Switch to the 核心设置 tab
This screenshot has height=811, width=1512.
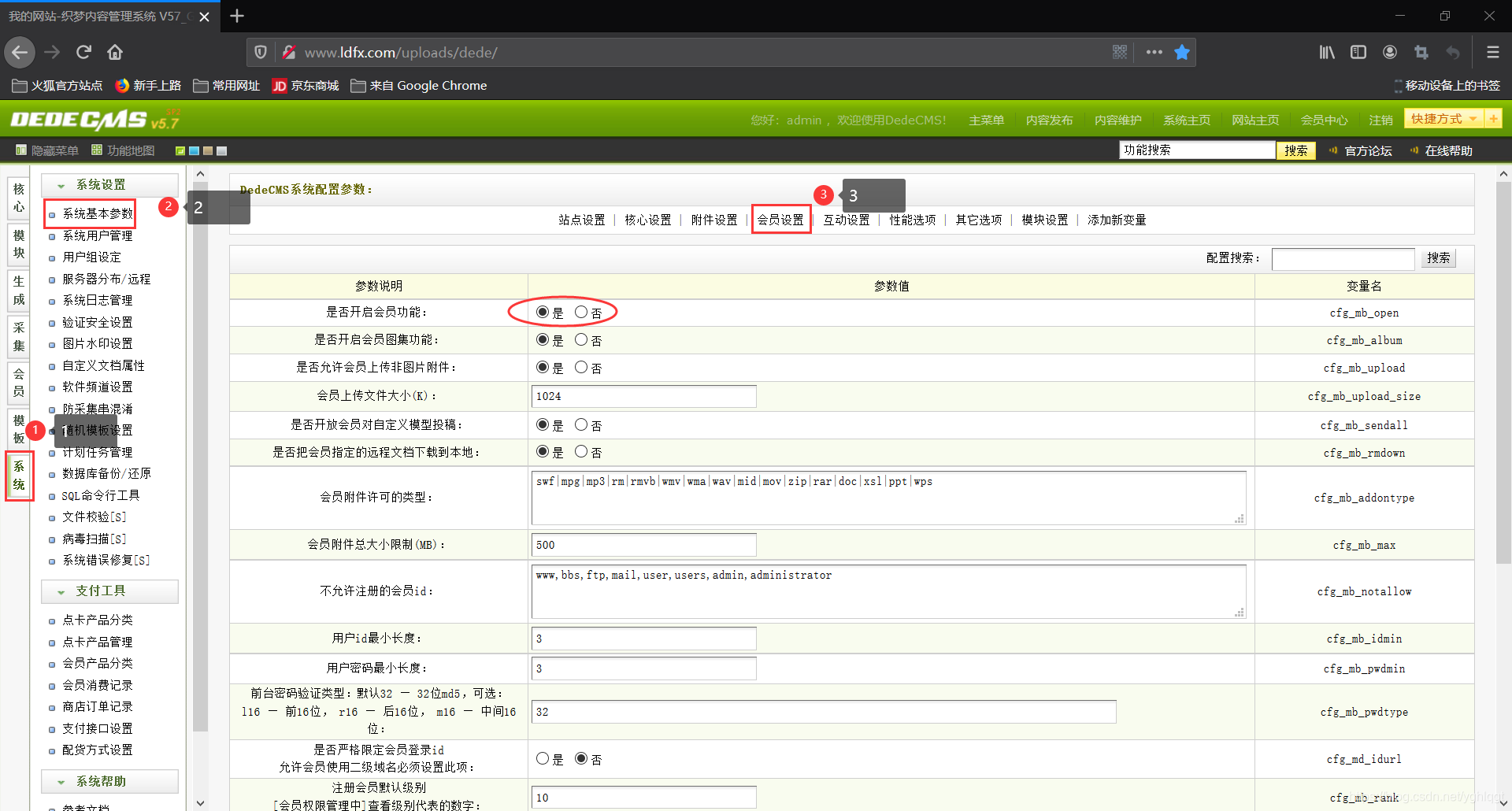coord(648,220)
